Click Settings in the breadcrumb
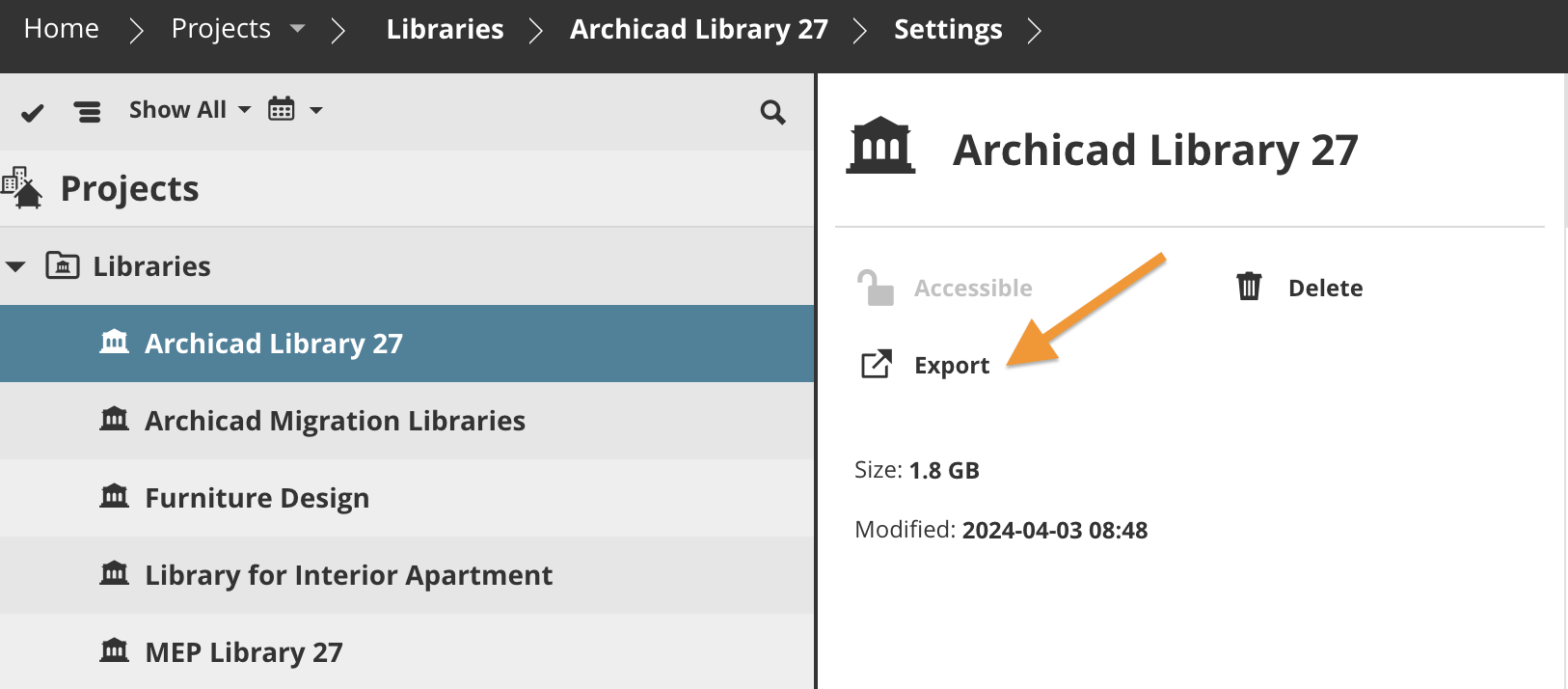The image size is (1568, 689). coord(947,29)
